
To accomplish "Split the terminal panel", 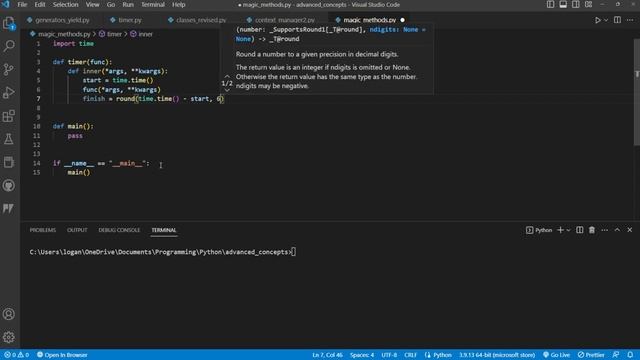I will pos(580,230).
